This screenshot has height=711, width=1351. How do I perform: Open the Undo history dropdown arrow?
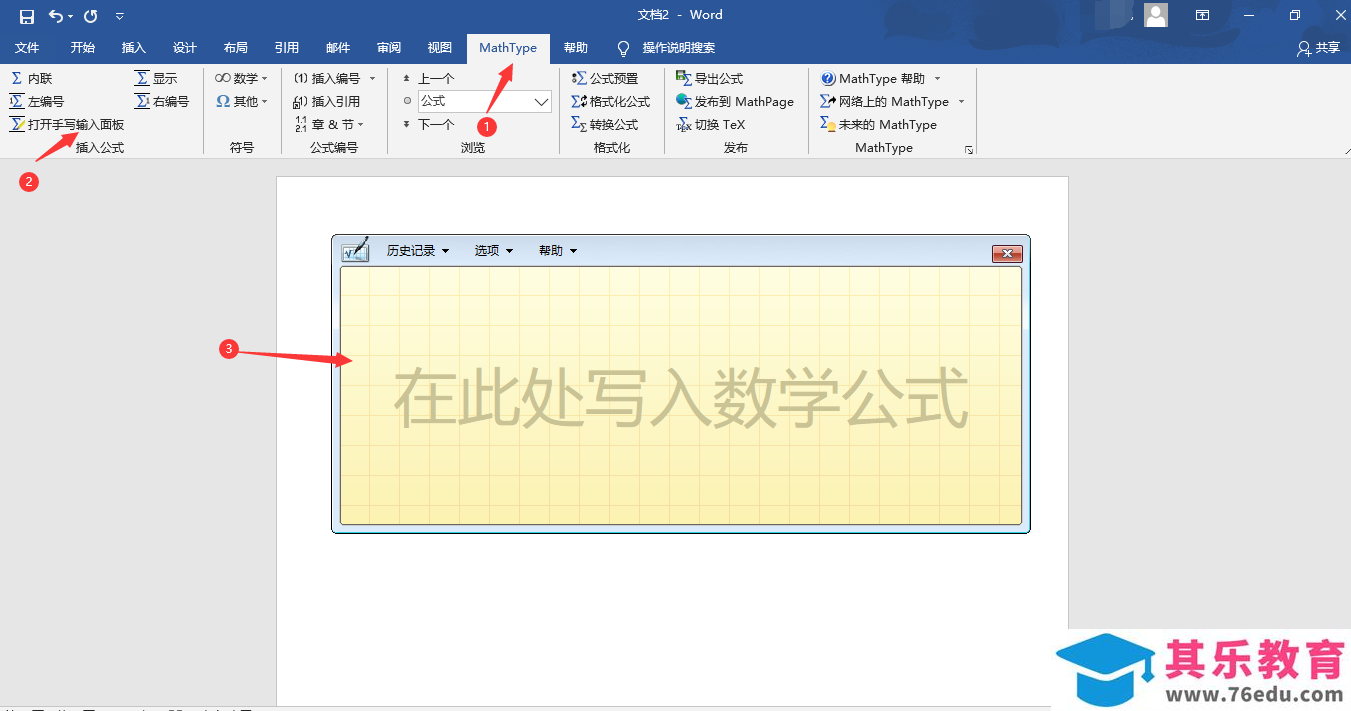(71, 17)
